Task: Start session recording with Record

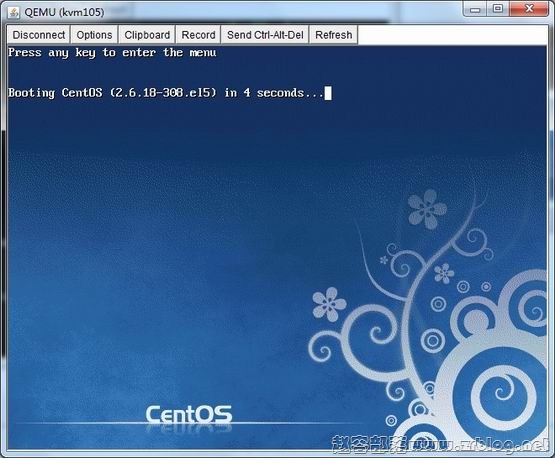Action: pos(198,35)
